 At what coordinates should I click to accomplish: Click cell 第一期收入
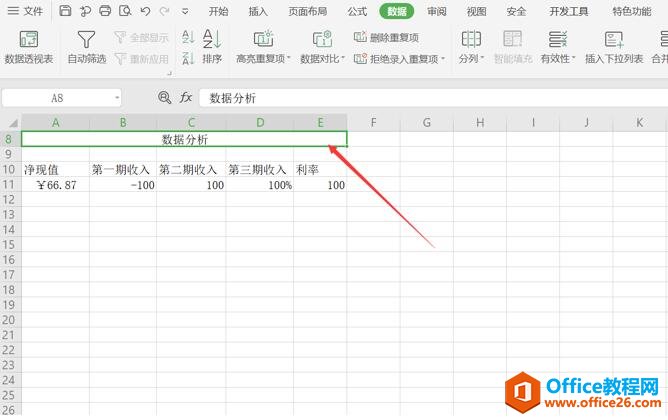123,170
